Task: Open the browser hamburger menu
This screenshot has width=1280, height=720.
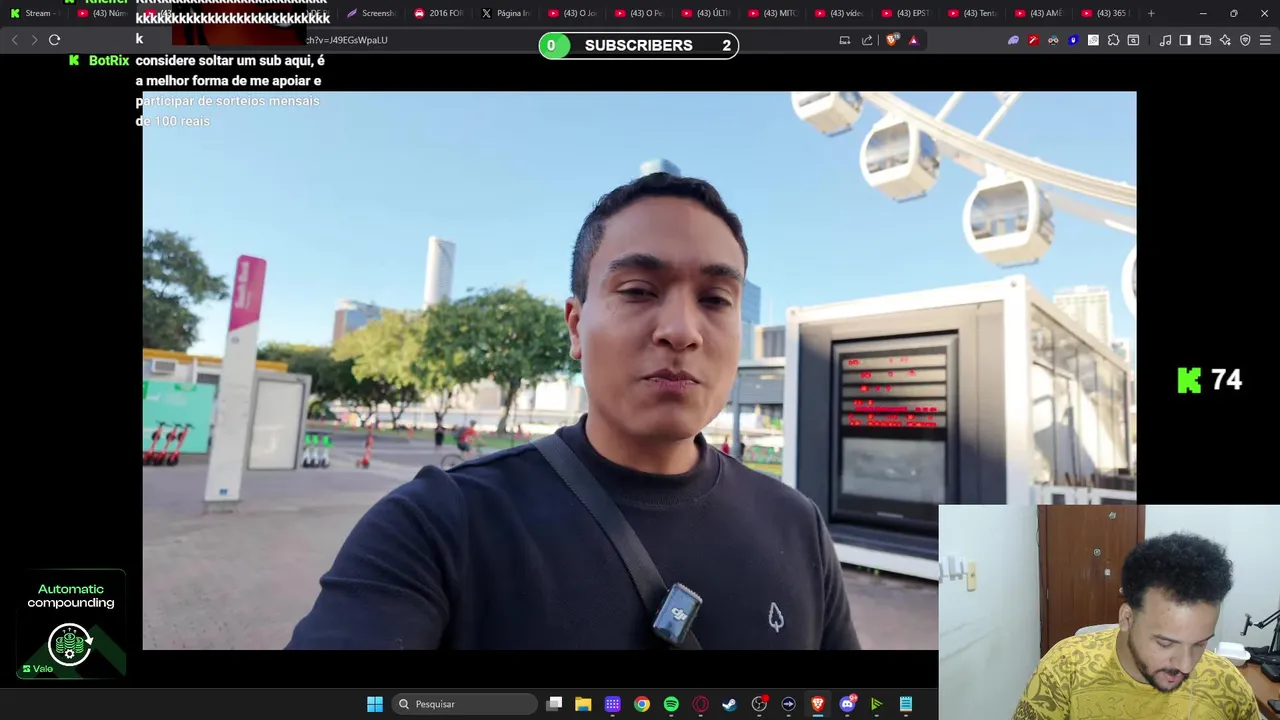Action: click(x=1265, y=40)
